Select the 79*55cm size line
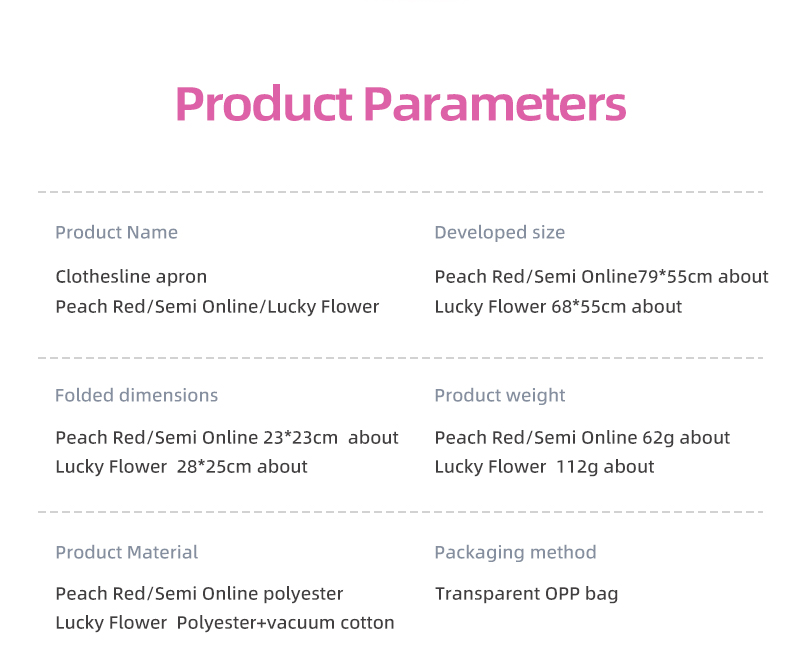Screen dimensions: 800x658 click(x=602, y=276)
